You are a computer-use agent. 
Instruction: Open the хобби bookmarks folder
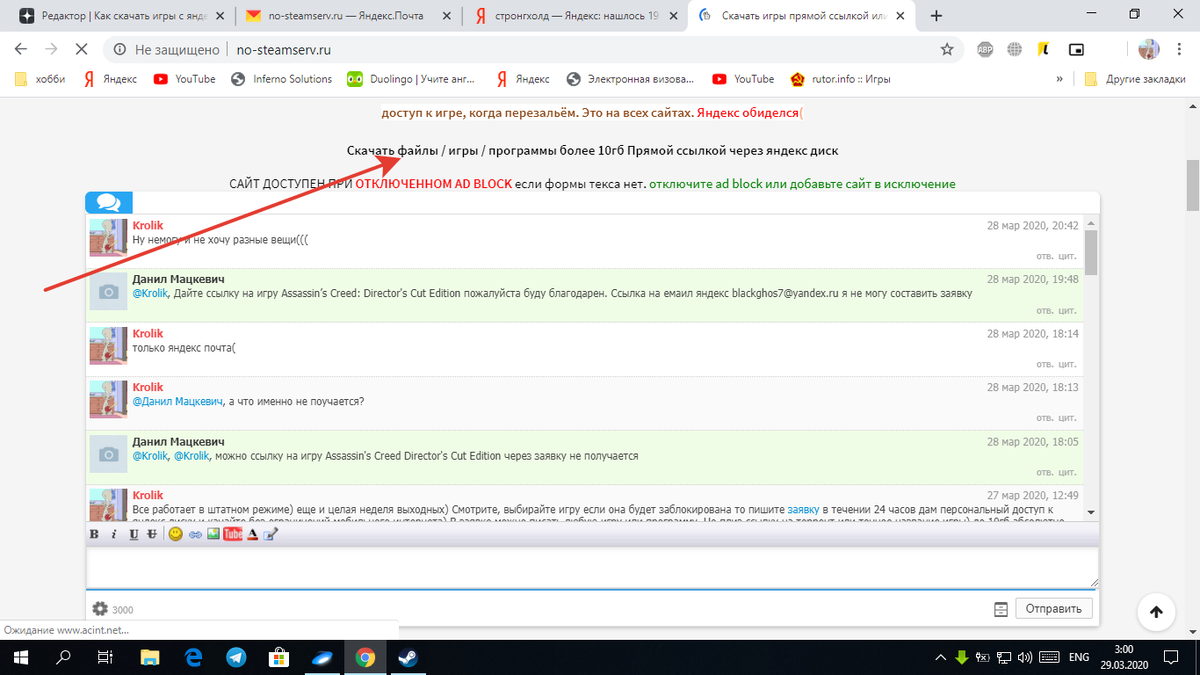(x=42, y=79)
